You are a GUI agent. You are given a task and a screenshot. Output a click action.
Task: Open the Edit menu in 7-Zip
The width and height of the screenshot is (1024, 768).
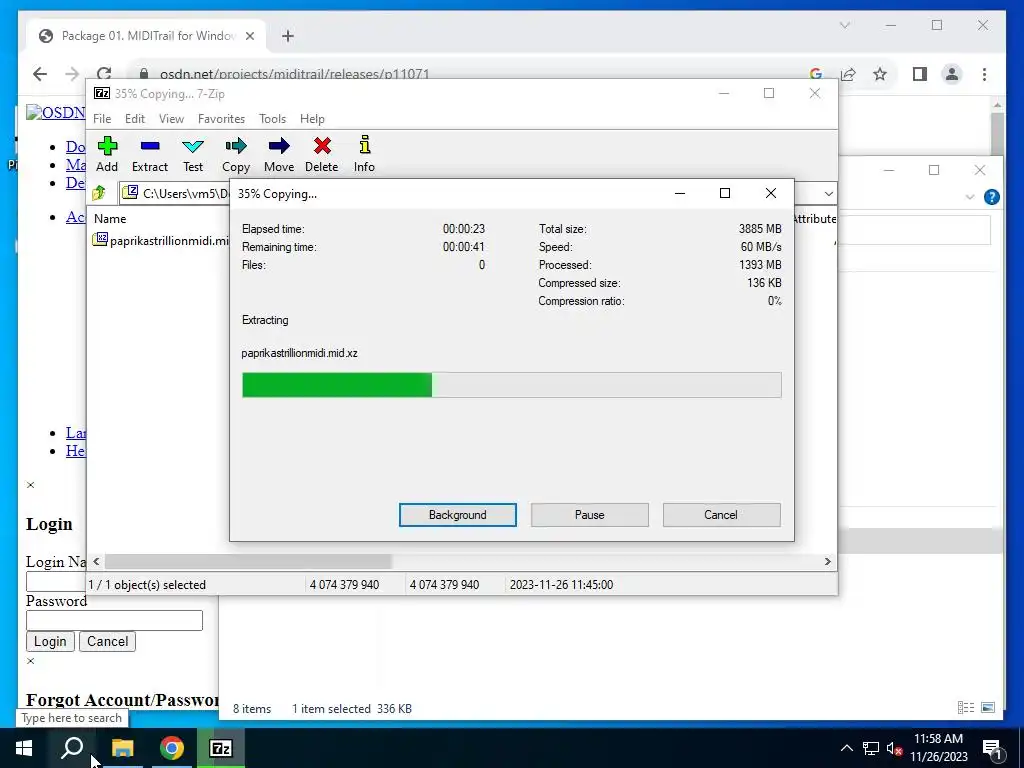pyautogui.click(x=135, y=119)
